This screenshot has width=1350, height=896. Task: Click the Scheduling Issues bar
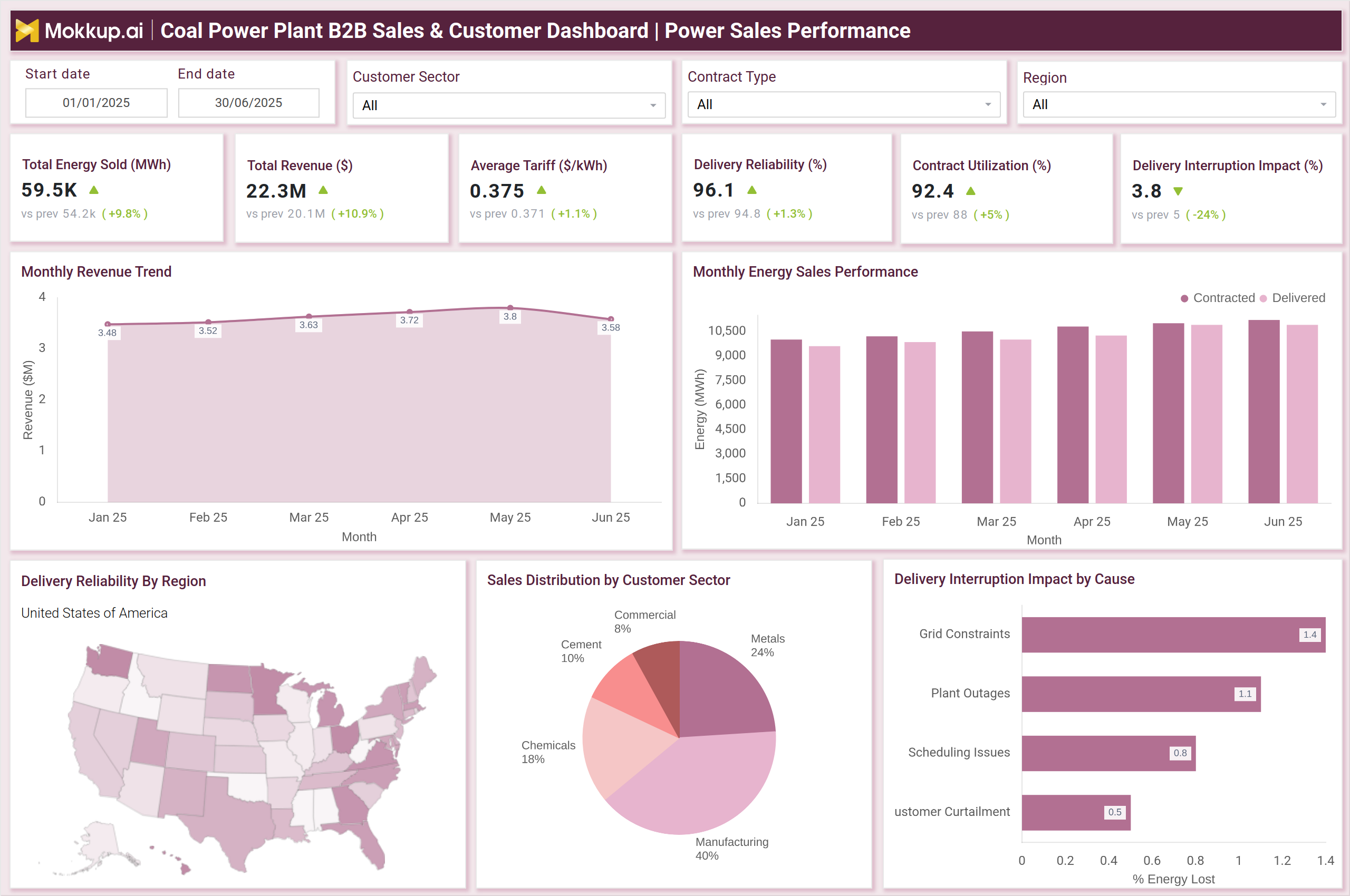point(1108,753)
